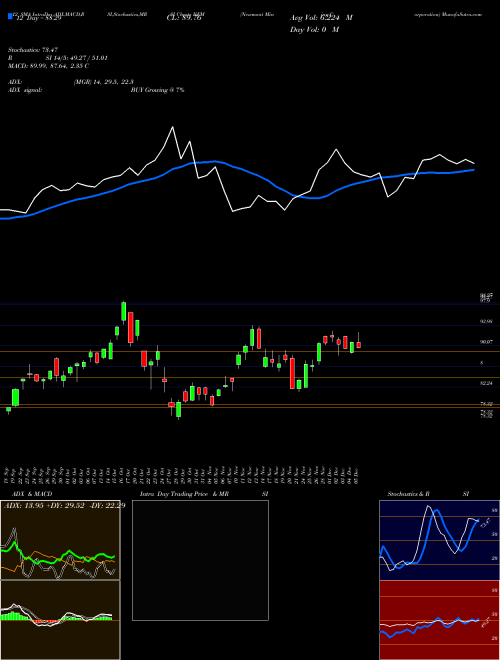Click the tallest green candle at the price peak
The image size is (500, 660).
click(124, 311)
